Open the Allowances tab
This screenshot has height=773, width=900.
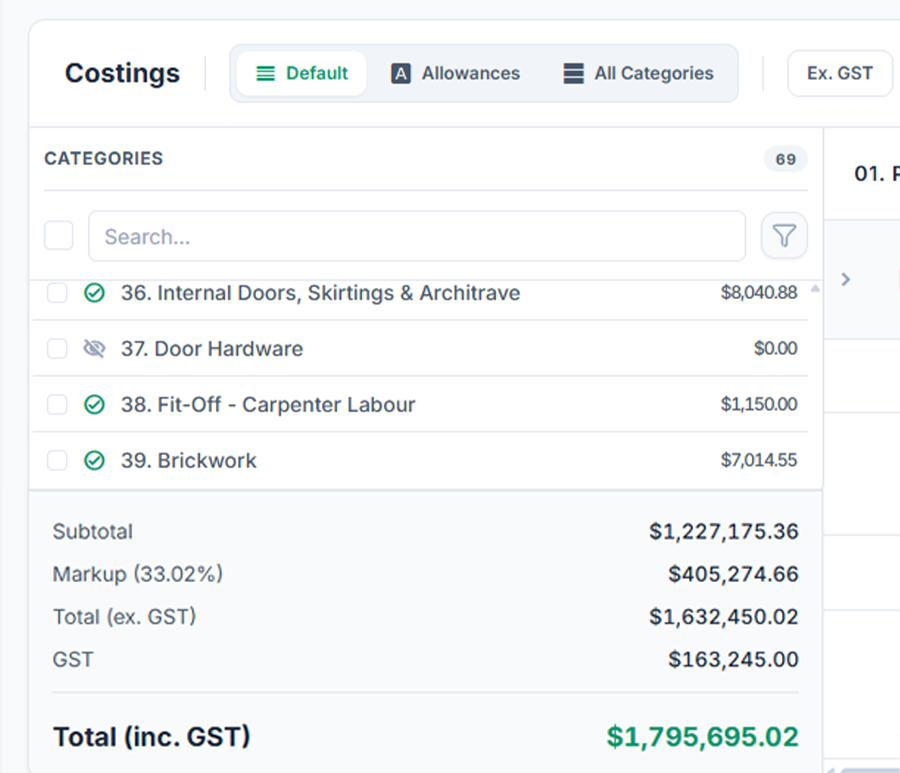(x=456, y=73)
